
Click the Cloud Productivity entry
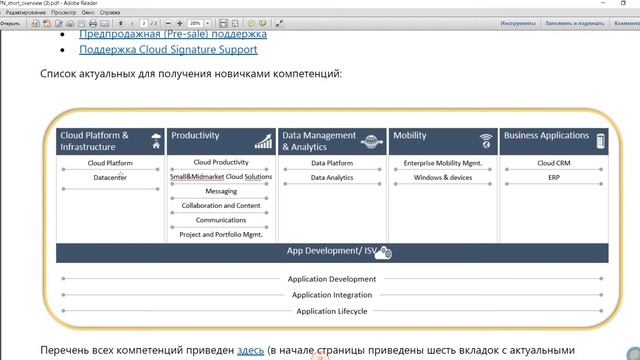[221, 162]
